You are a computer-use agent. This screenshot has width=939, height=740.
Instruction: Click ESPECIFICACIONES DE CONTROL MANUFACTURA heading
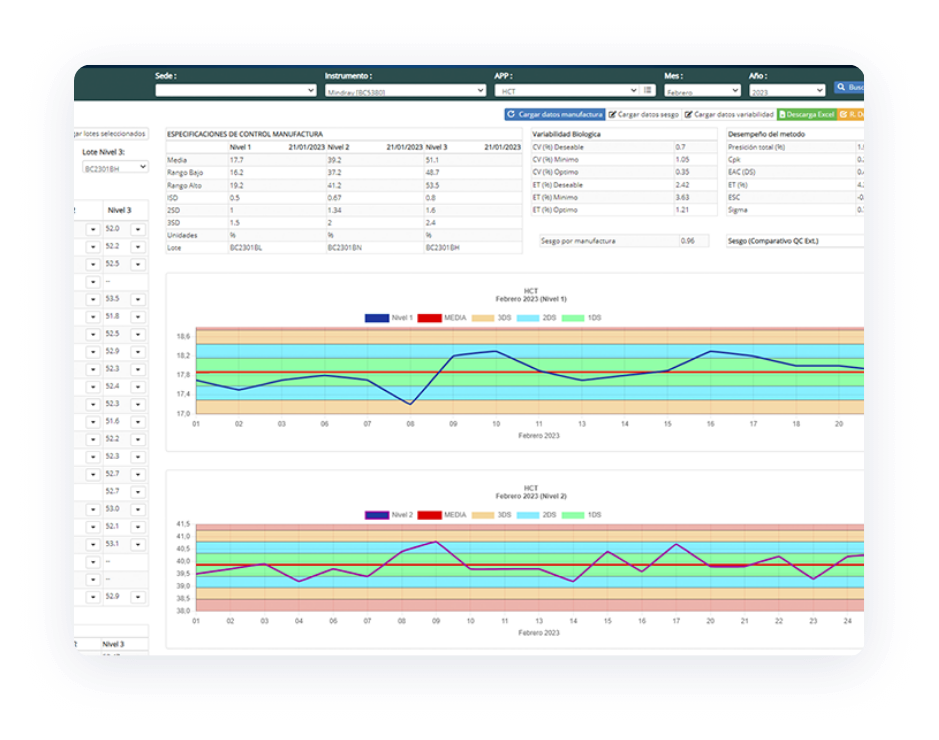point(244,134)
